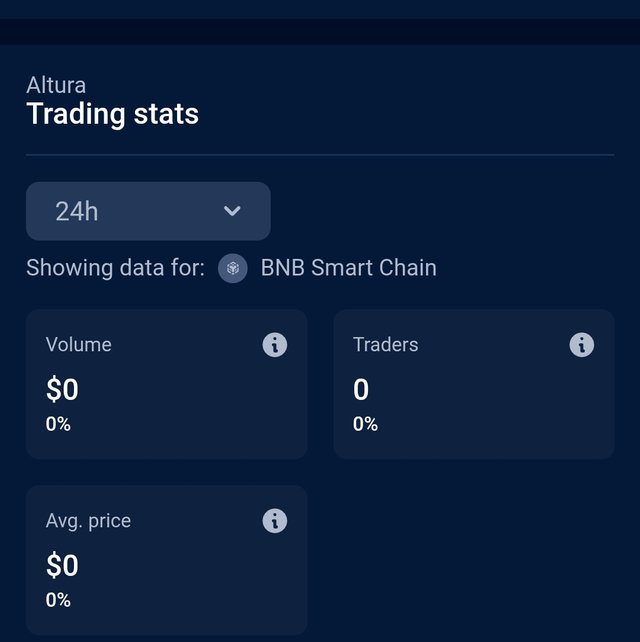
Task: Open the Volume info icon
Action: tap(274, 345)
